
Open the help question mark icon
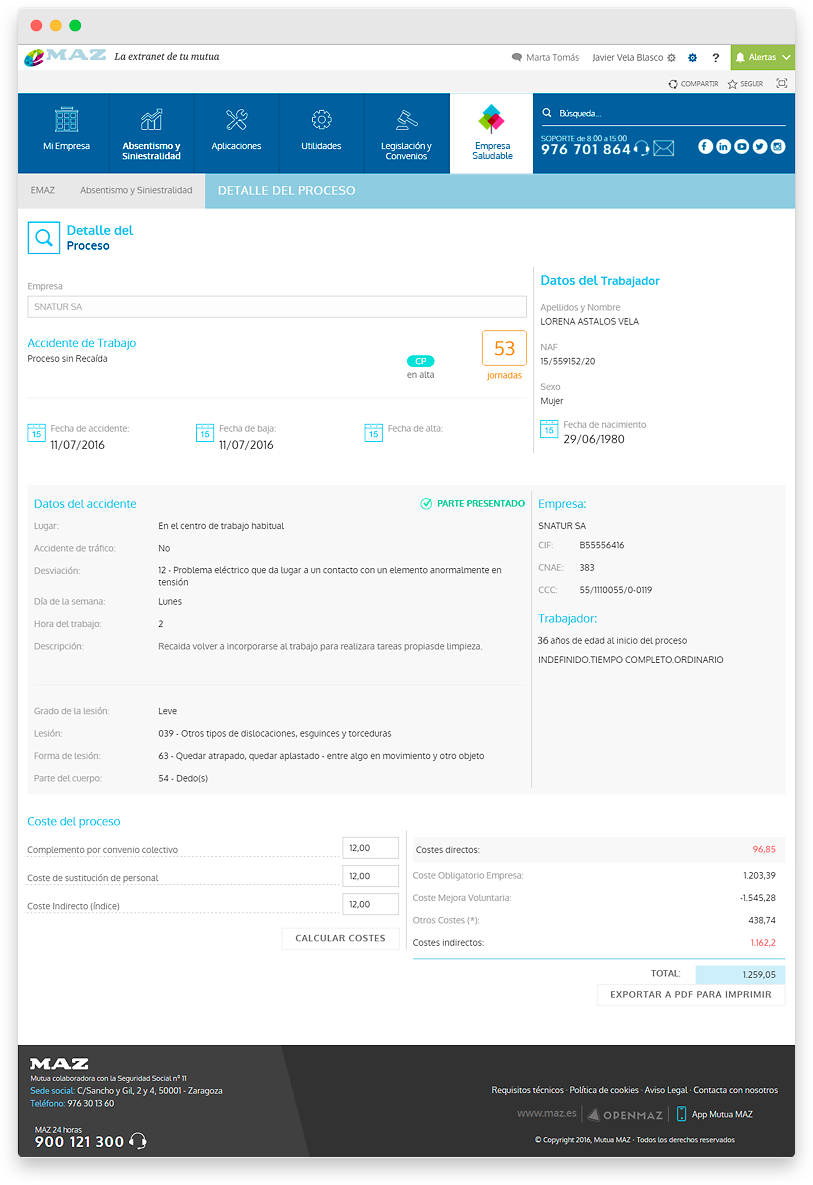[715, 58]
